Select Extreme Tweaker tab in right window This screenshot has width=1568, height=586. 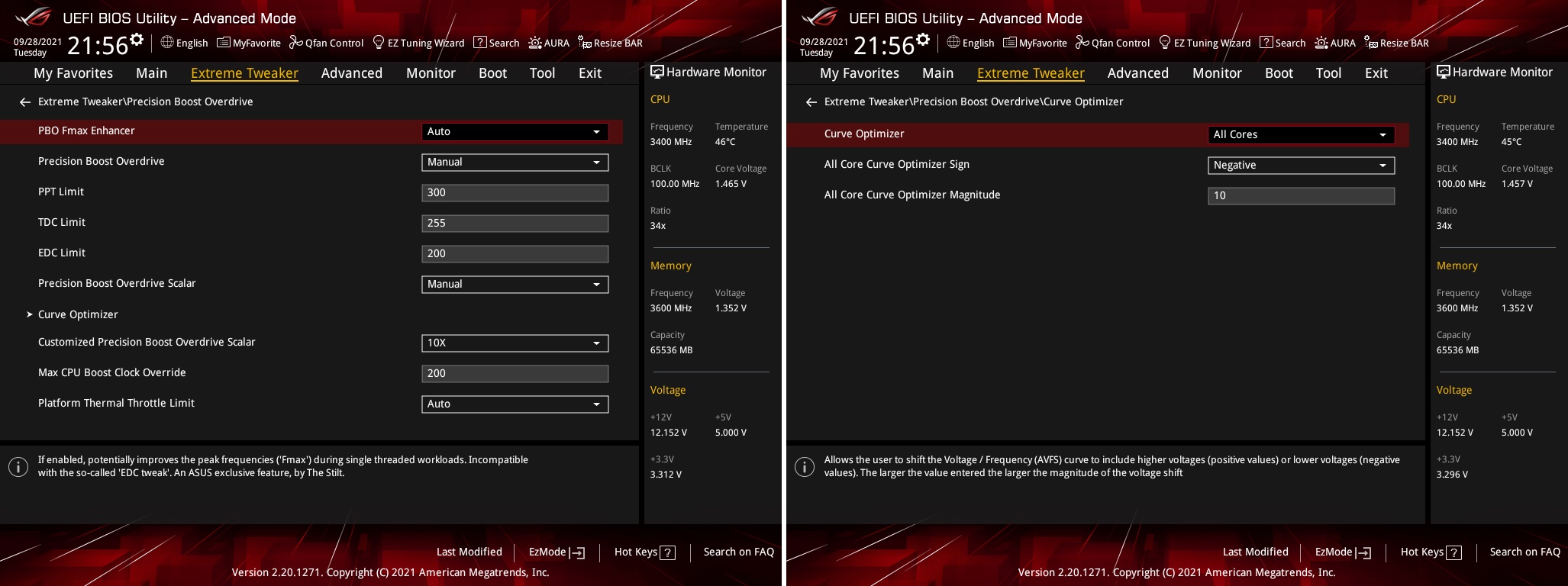pos(1031,73)
